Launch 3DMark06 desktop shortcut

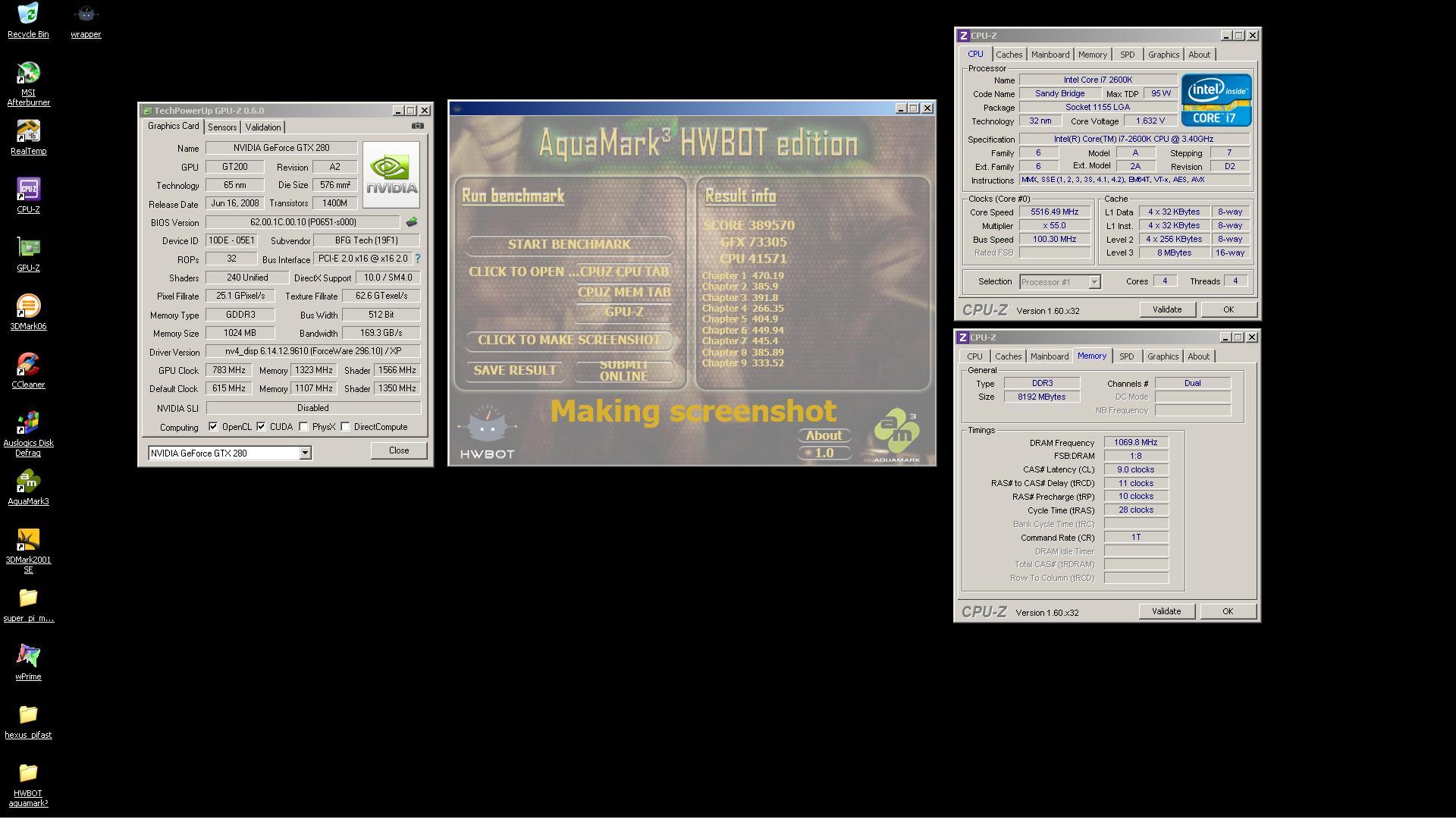coord(28,312)
